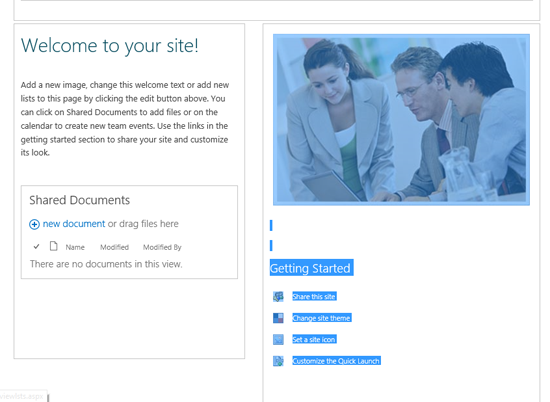The height and width of the screenshot is (402, 550).
Task: Click the document type icon column header
Action: pyautogui.click(x=53, y=246)
